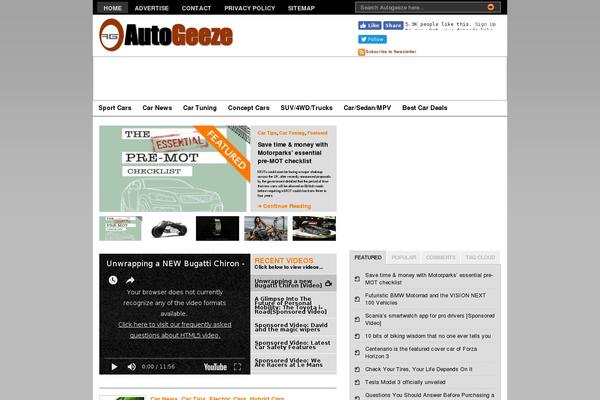Click the video share arrow icon
The image size is (600, 400).
point(130,280)
